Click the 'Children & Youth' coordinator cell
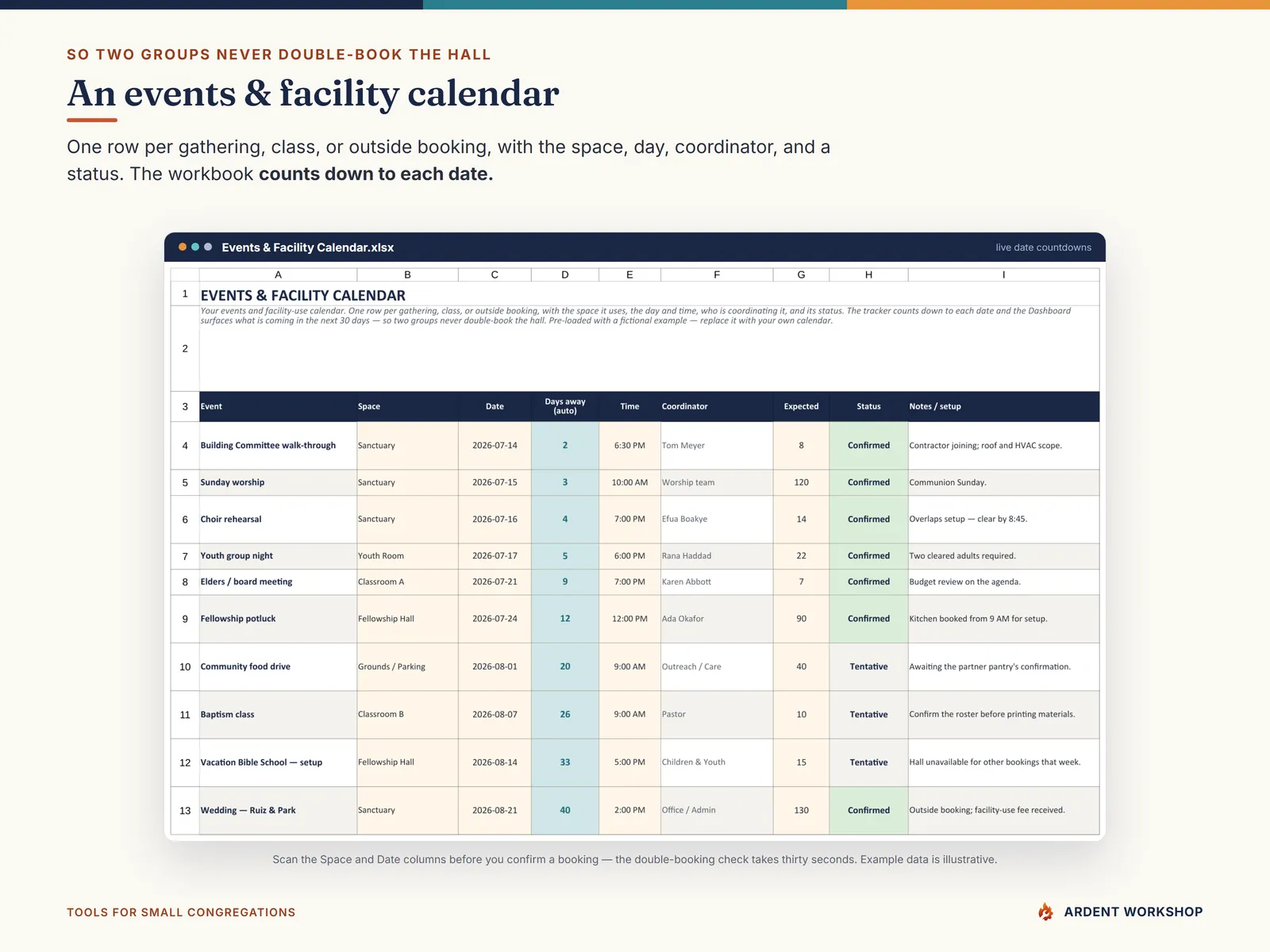Image resolution: width=1270 pixels, height=952 pixels. [717, 762]
